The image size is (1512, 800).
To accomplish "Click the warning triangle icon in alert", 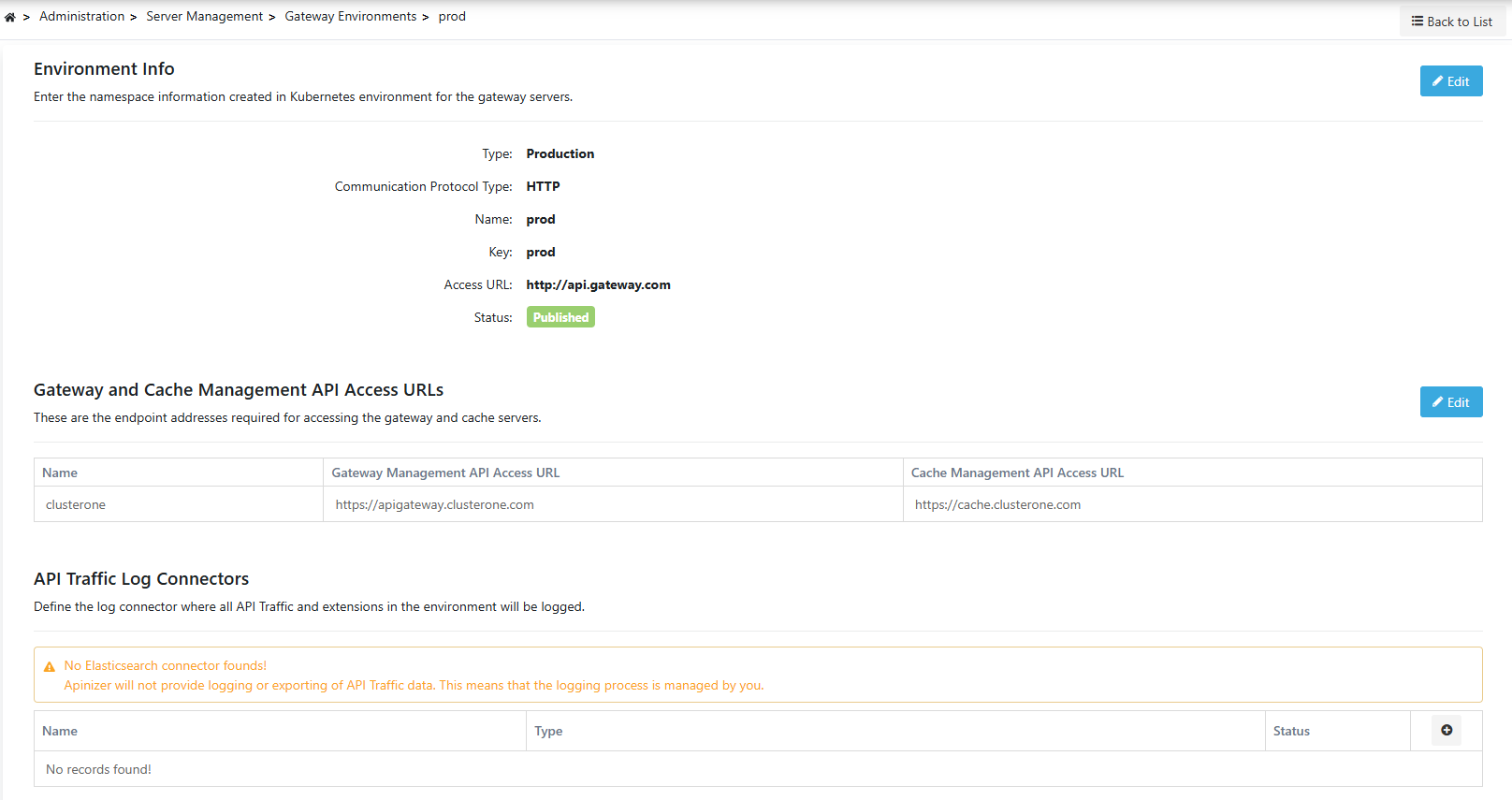I will click(x=50, y=667).
